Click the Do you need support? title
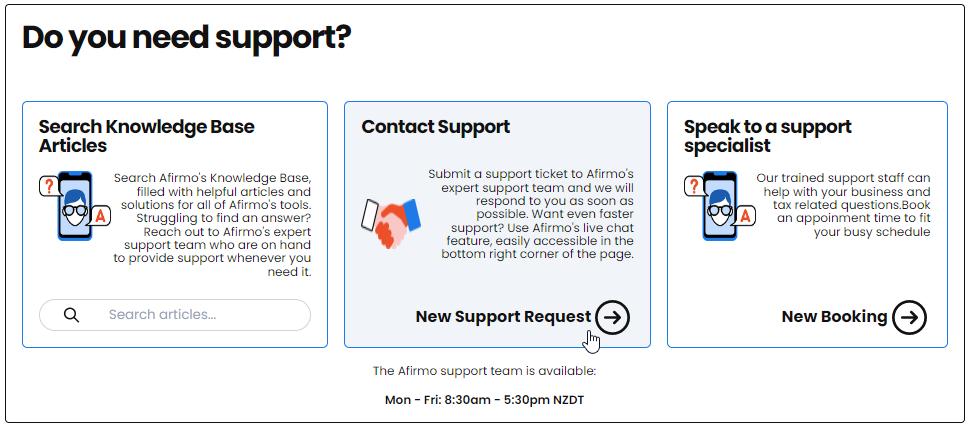This screenshot has width=970, height=429. 187,37
